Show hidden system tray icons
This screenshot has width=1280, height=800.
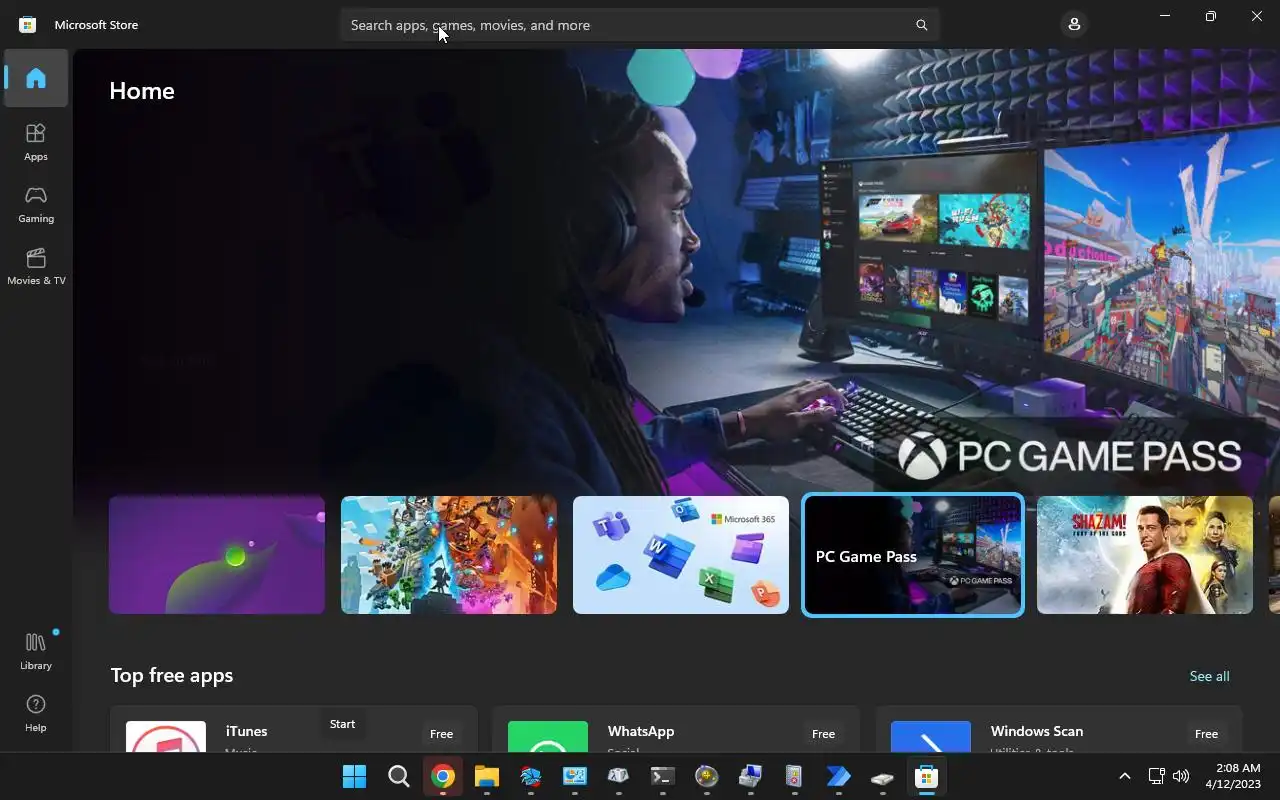[x=1124, y=776]
